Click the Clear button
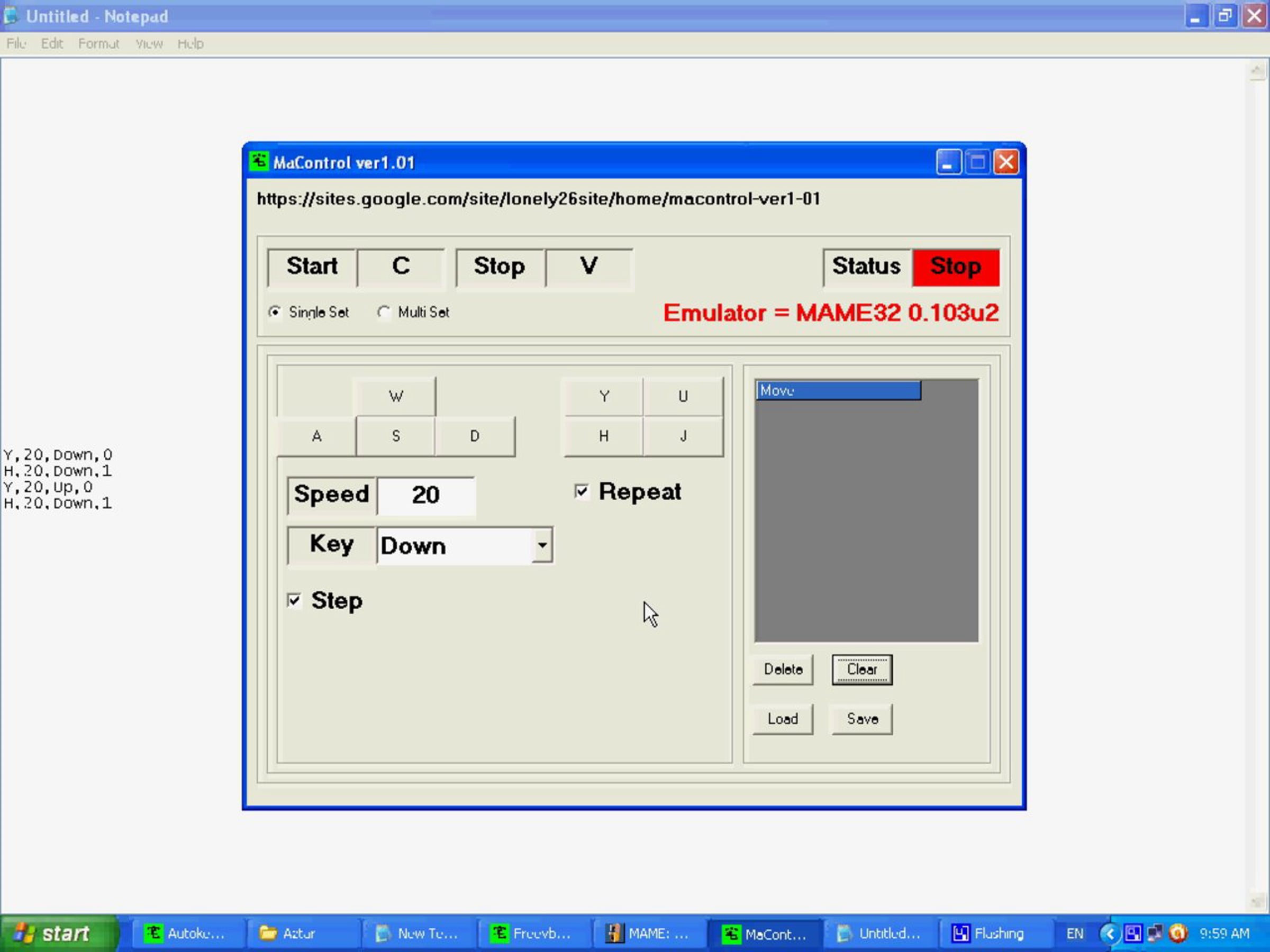 point(863,670)
